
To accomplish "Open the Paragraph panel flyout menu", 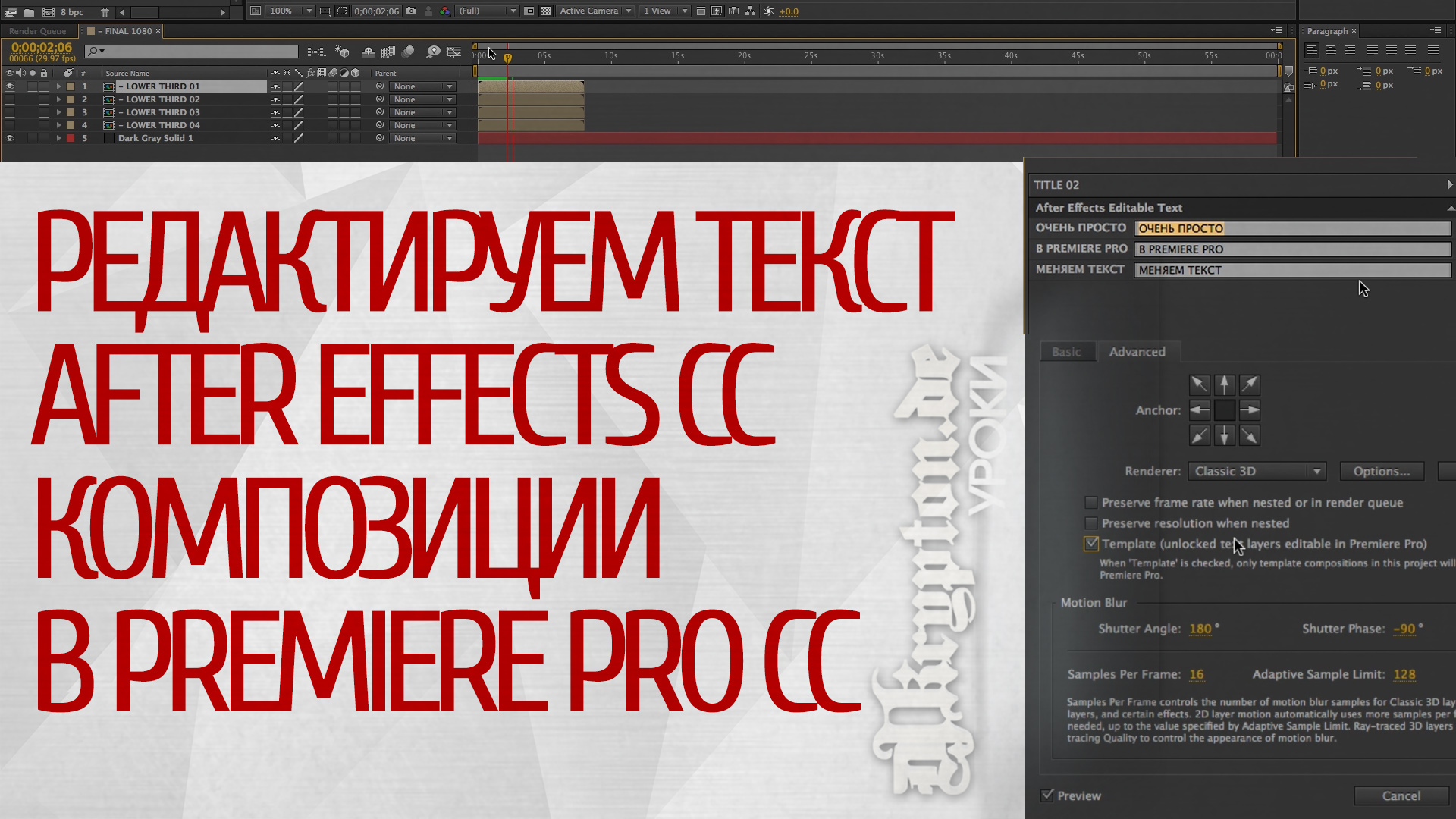I will coord(1436,30).
